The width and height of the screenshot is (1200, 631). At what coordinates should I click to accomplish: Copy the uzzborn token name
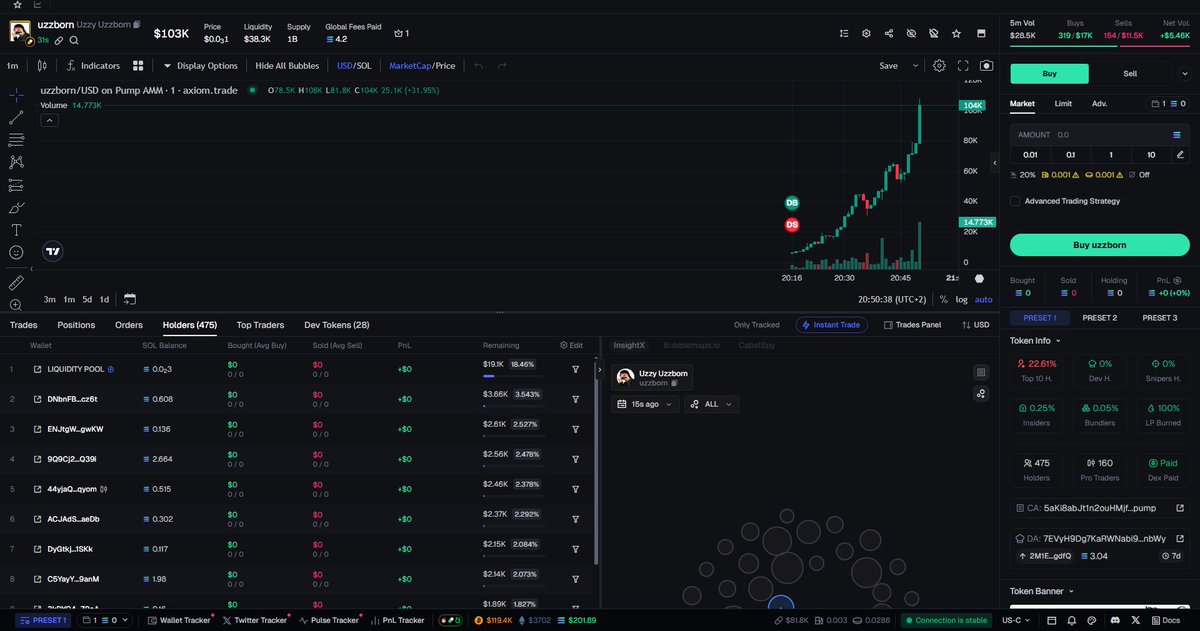click(137, 24)
